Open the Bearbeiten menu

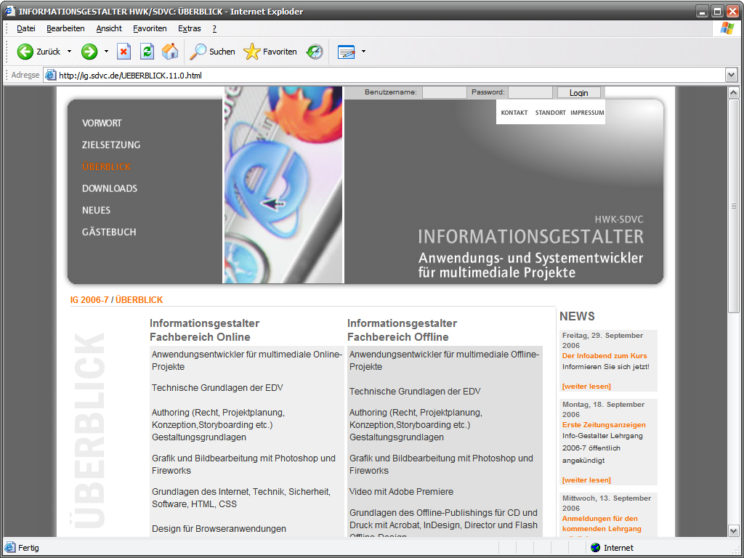coord(65,28)
